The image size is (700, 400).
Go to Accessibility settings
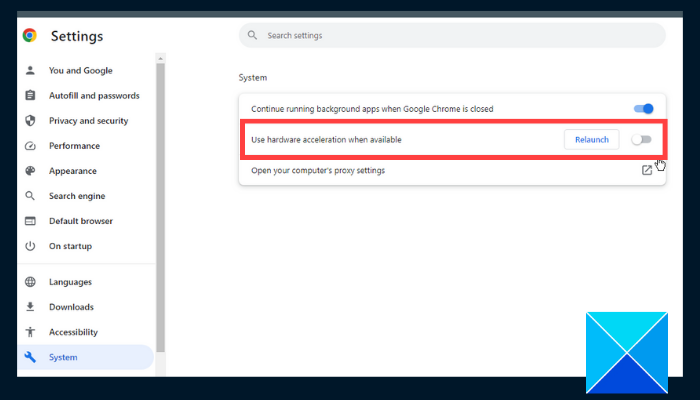(73, 332)
